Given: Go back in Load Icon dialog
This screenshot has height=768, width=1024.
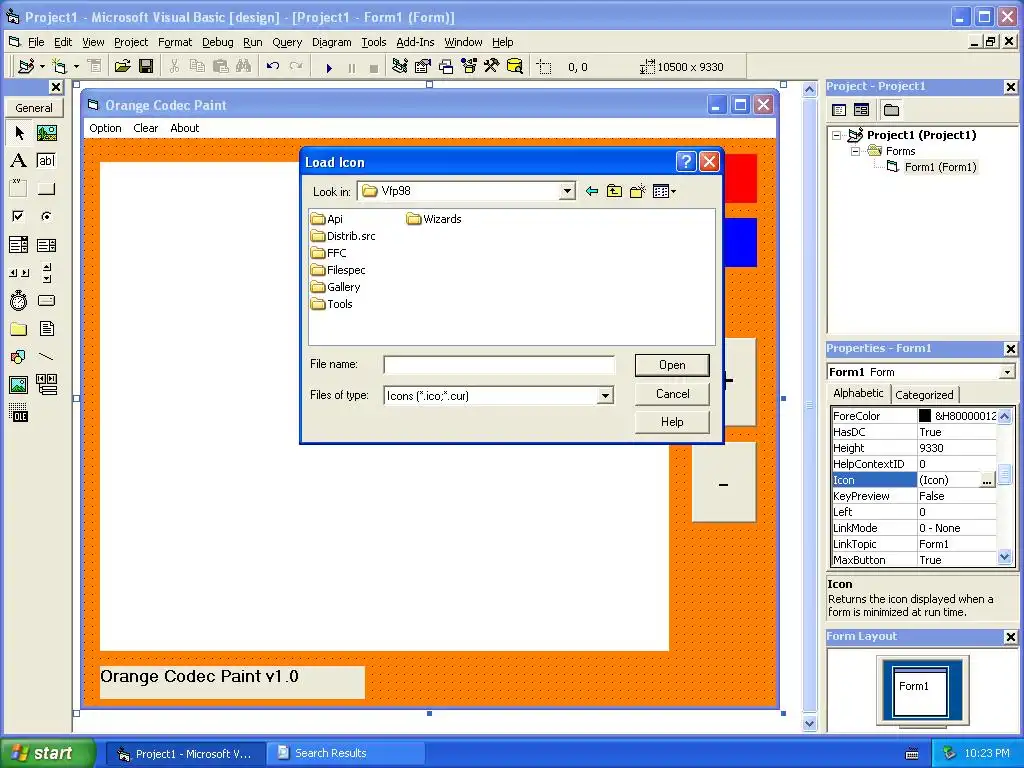Looking at the screenshot, I should 592,191.
